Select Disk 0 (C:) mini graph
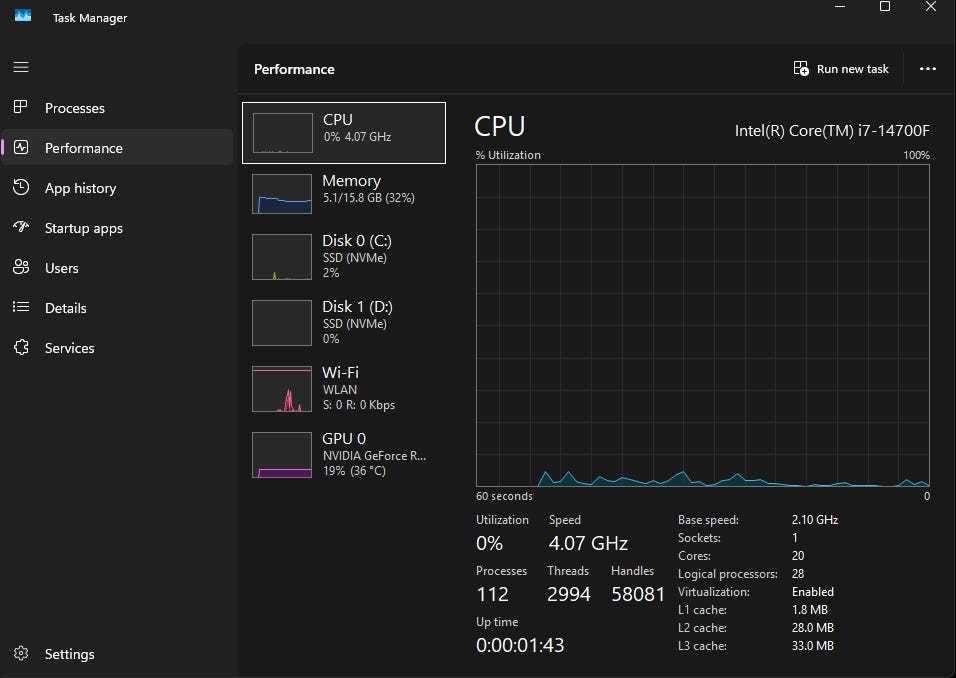 [x=282, y=257]
